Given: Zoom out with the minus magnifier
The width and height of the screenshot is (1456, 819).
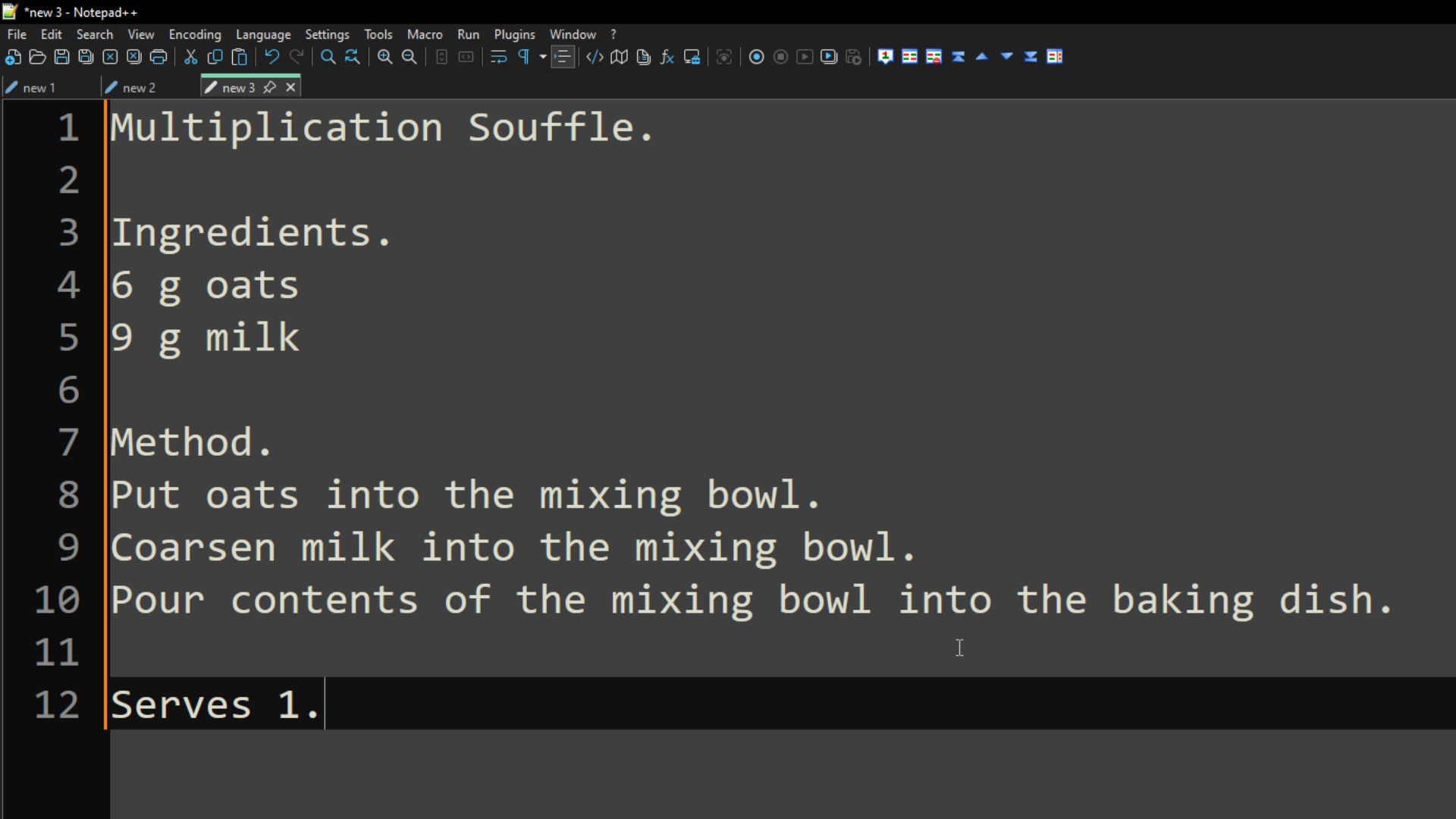Looking at the screenshot, I should point(409,57).
